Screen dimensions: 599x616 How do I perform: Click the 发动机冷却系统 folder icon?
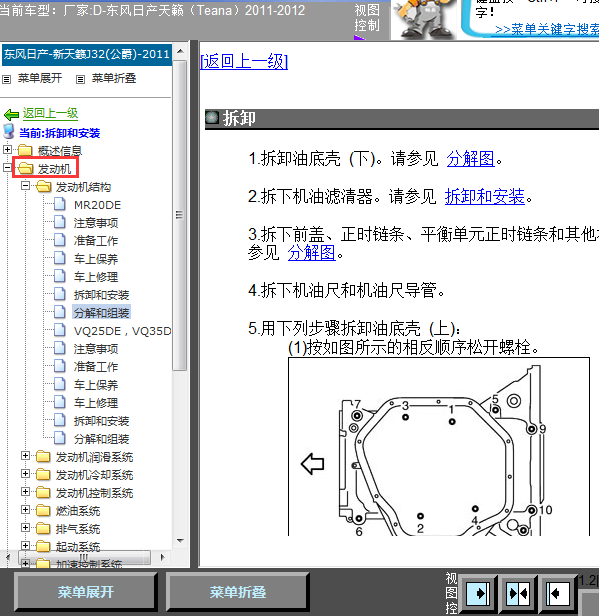[x=43, y=474]
